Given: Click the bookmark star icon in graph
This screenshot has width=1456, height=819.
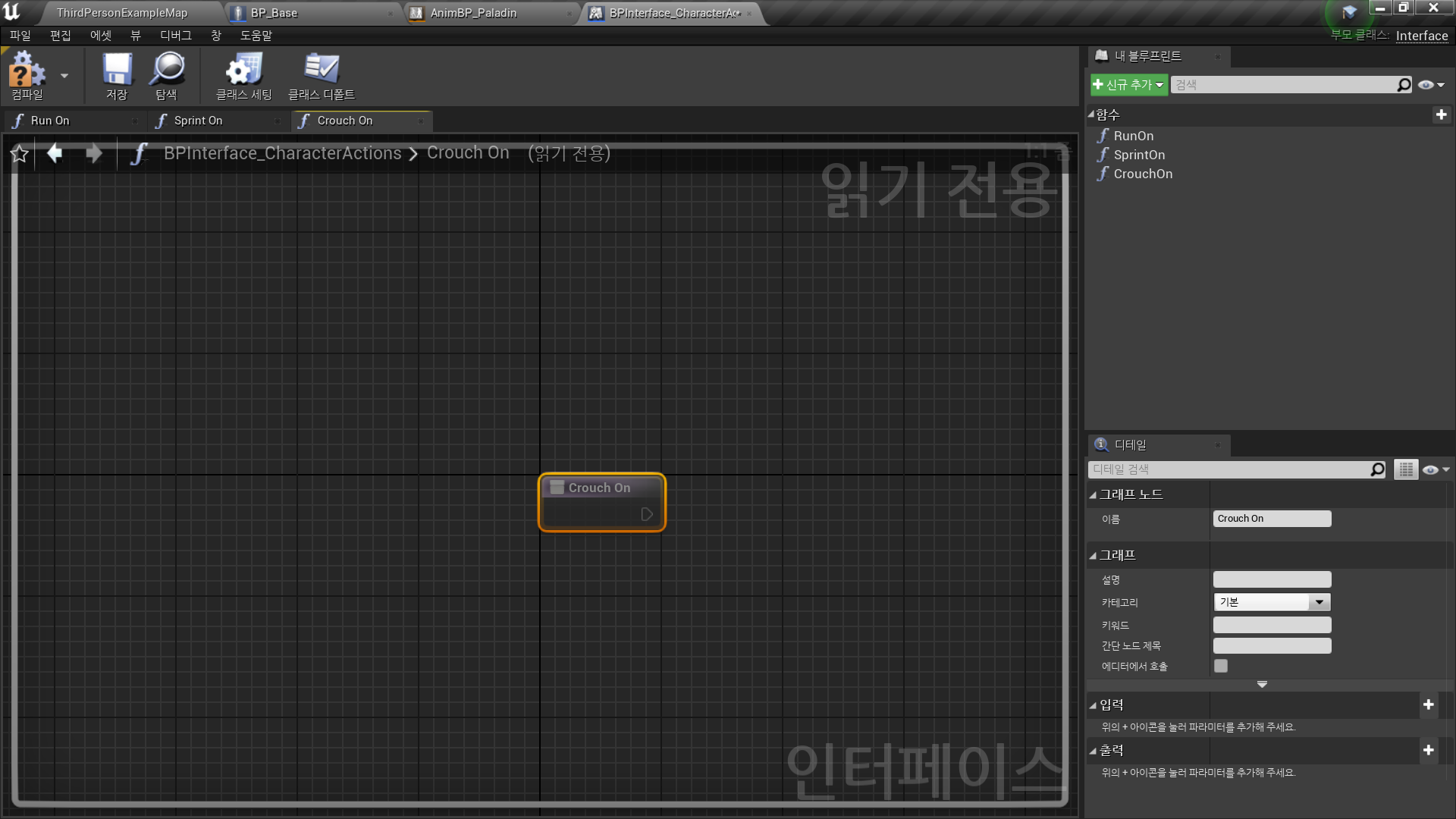Looking at the screenshot, I should click(x=20, y=154).
